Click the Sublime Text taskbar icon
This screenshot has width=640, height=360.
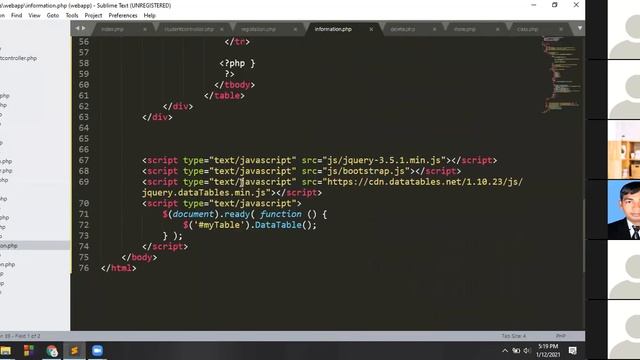(x=74, y=351)
